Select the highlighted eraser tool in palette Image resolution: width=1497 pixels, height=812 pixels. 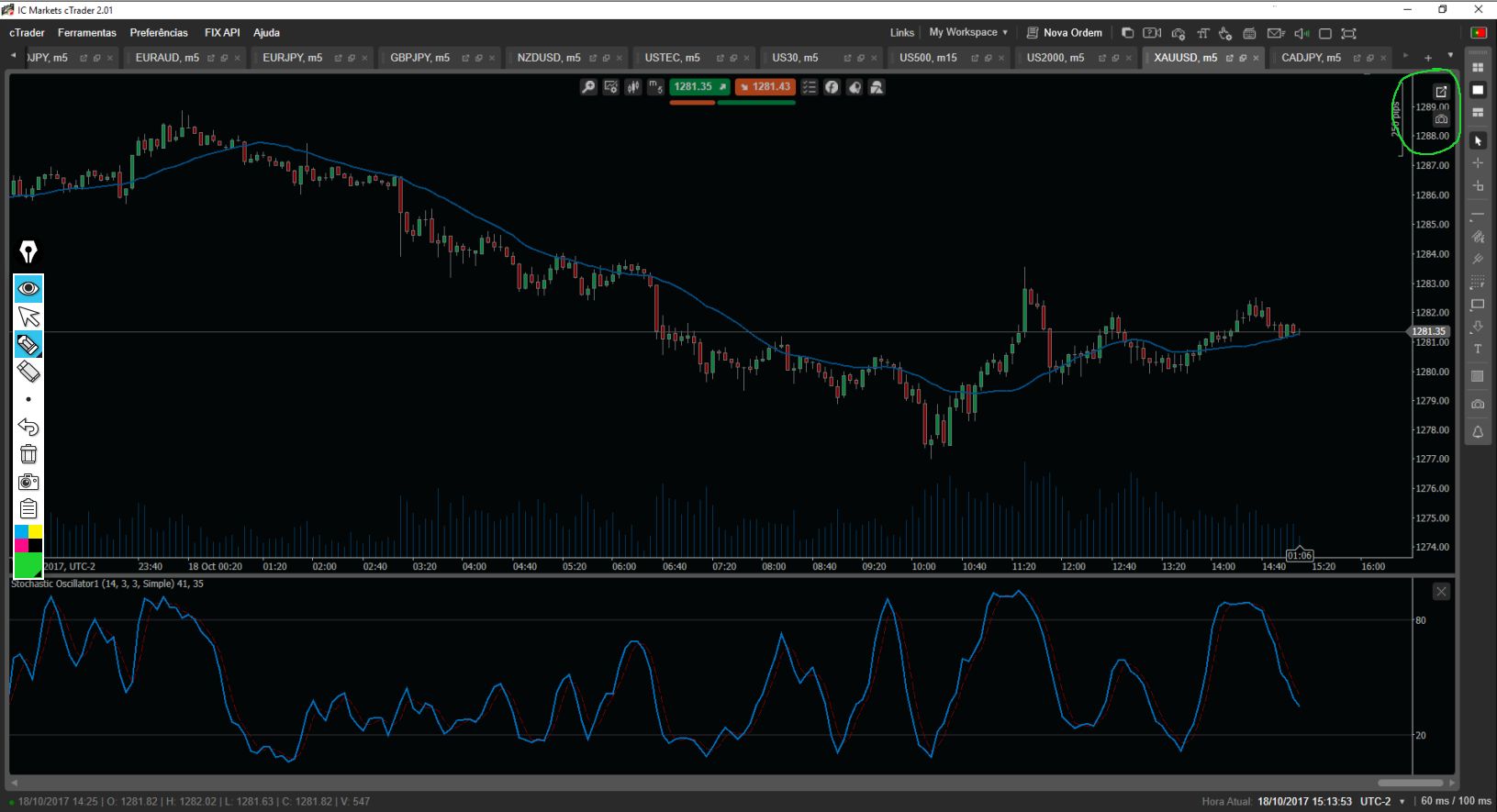[28, 345]
